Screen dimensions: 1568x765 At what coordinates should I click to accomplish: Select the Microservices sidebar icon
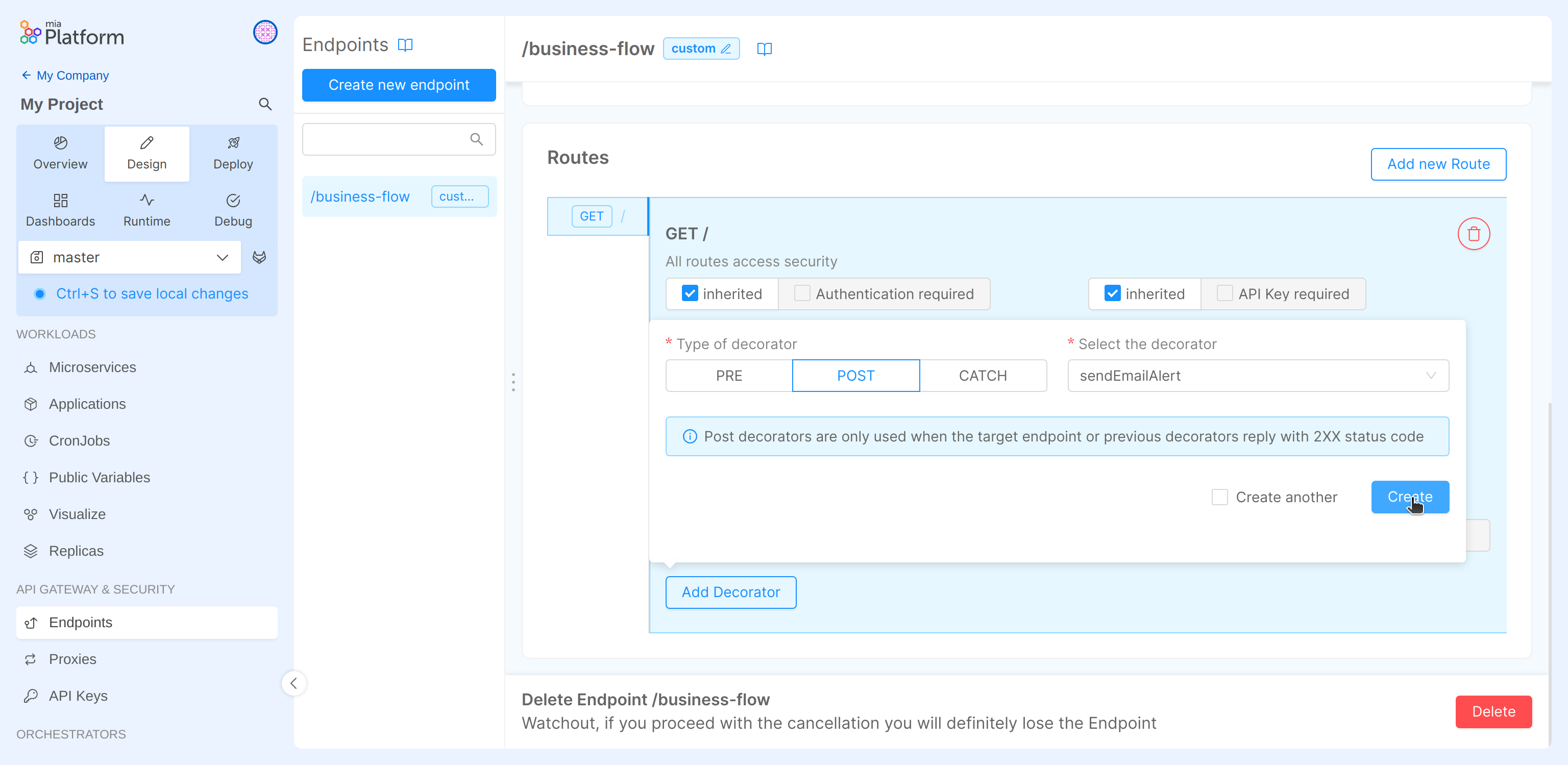[x=31, y=367]
